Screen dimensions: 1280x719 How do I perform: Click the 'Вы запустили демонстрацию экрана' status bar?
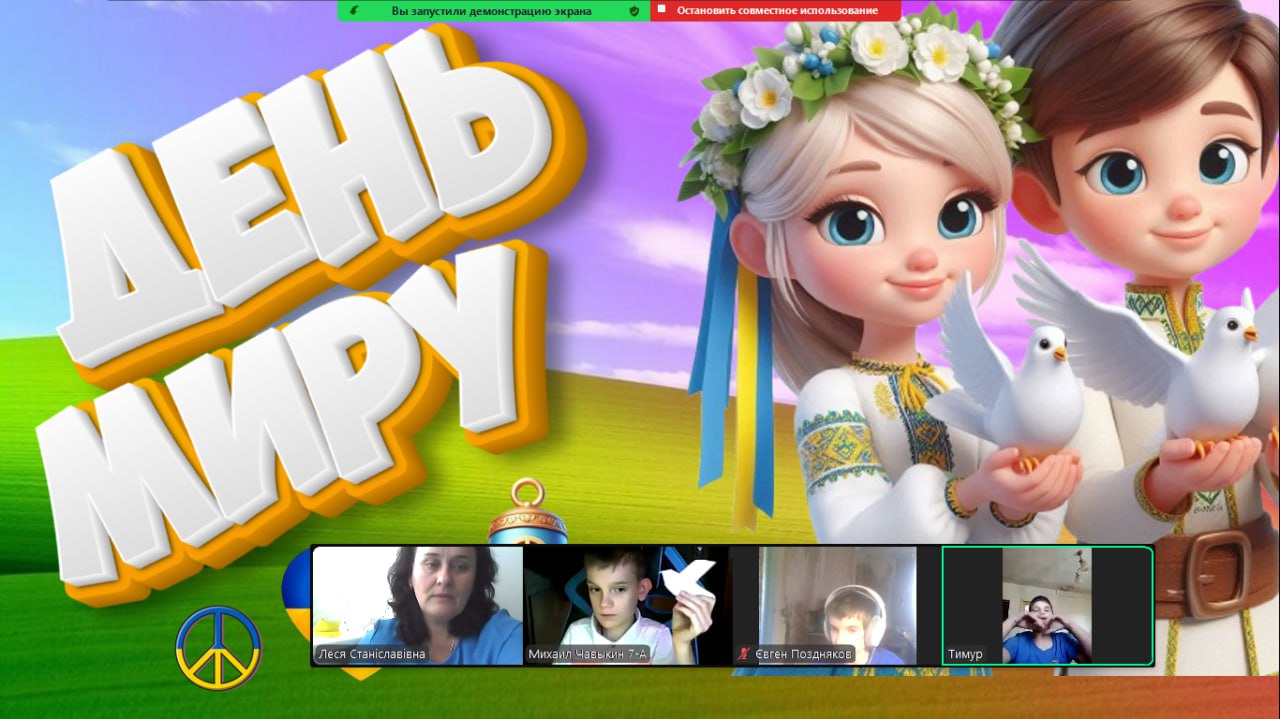point(493,11)
